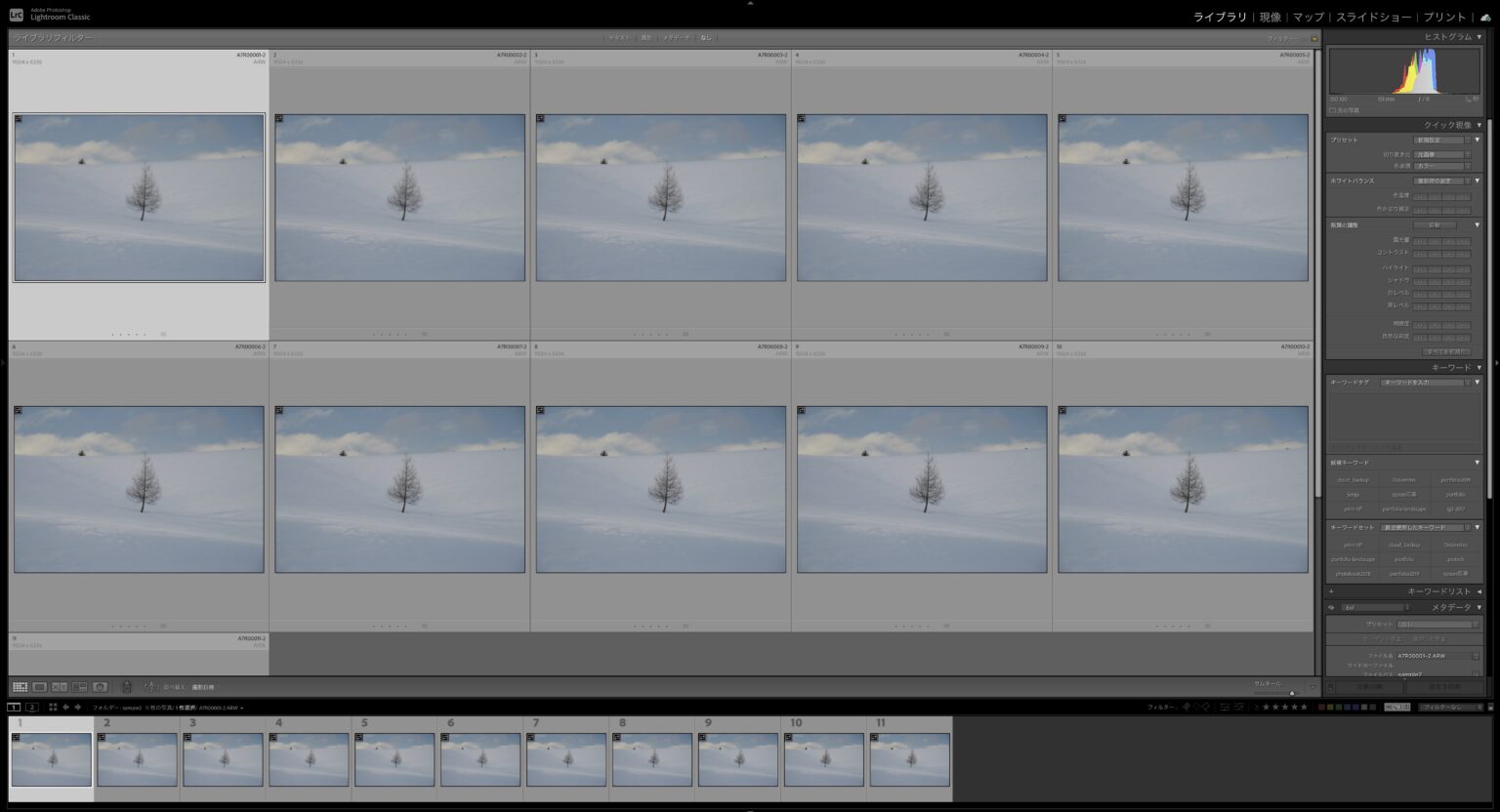Screen dimensions: 1500x812
Task: Switch to Grid view in the toolbar
Action: coord(20,687)
